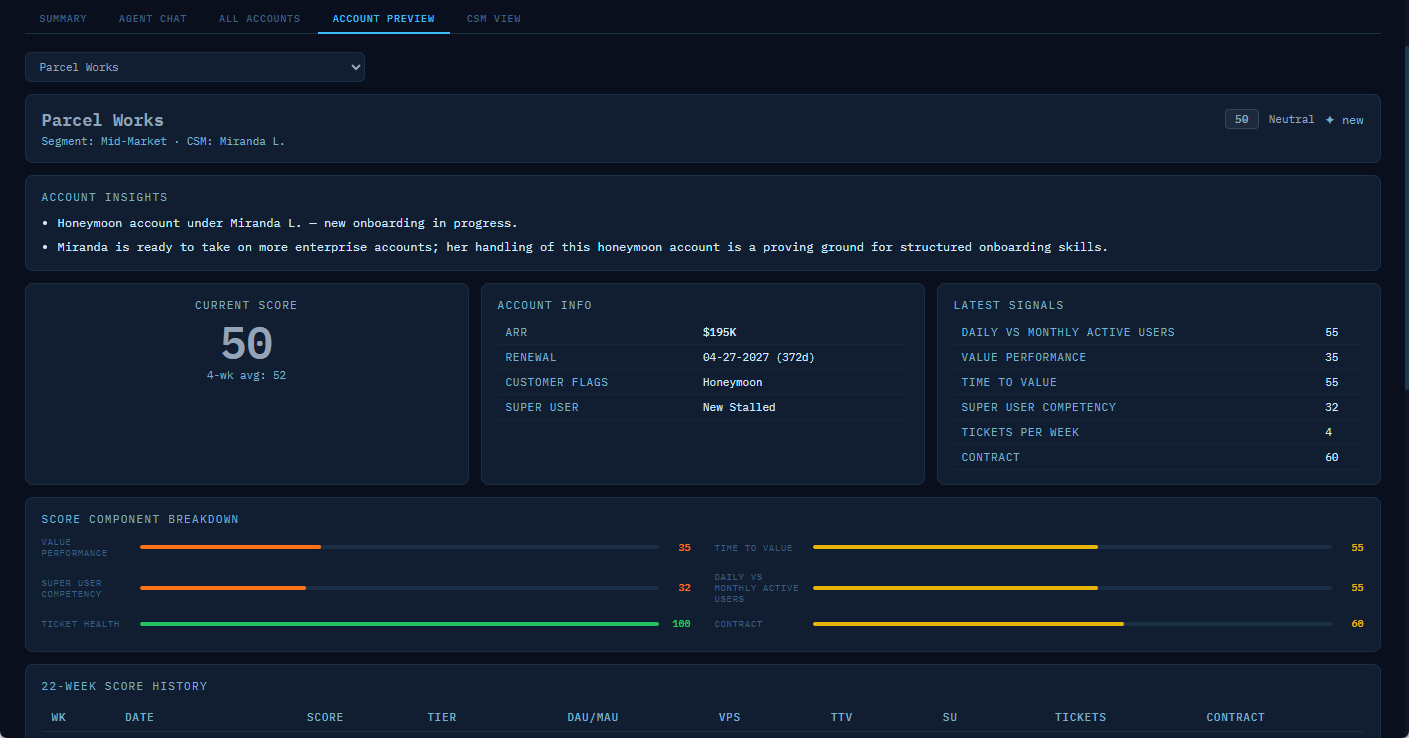Click the CONTRACT column header in history table
The image size is (1409, 738).
(1235, 718)
